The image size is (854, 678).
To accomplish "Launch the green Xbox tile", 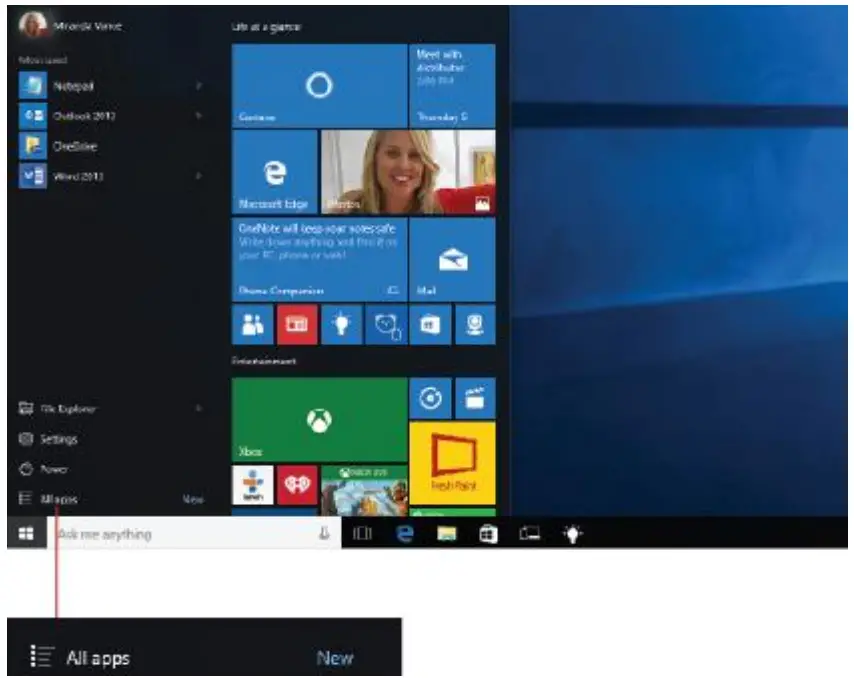I will [x=319, y=419].
